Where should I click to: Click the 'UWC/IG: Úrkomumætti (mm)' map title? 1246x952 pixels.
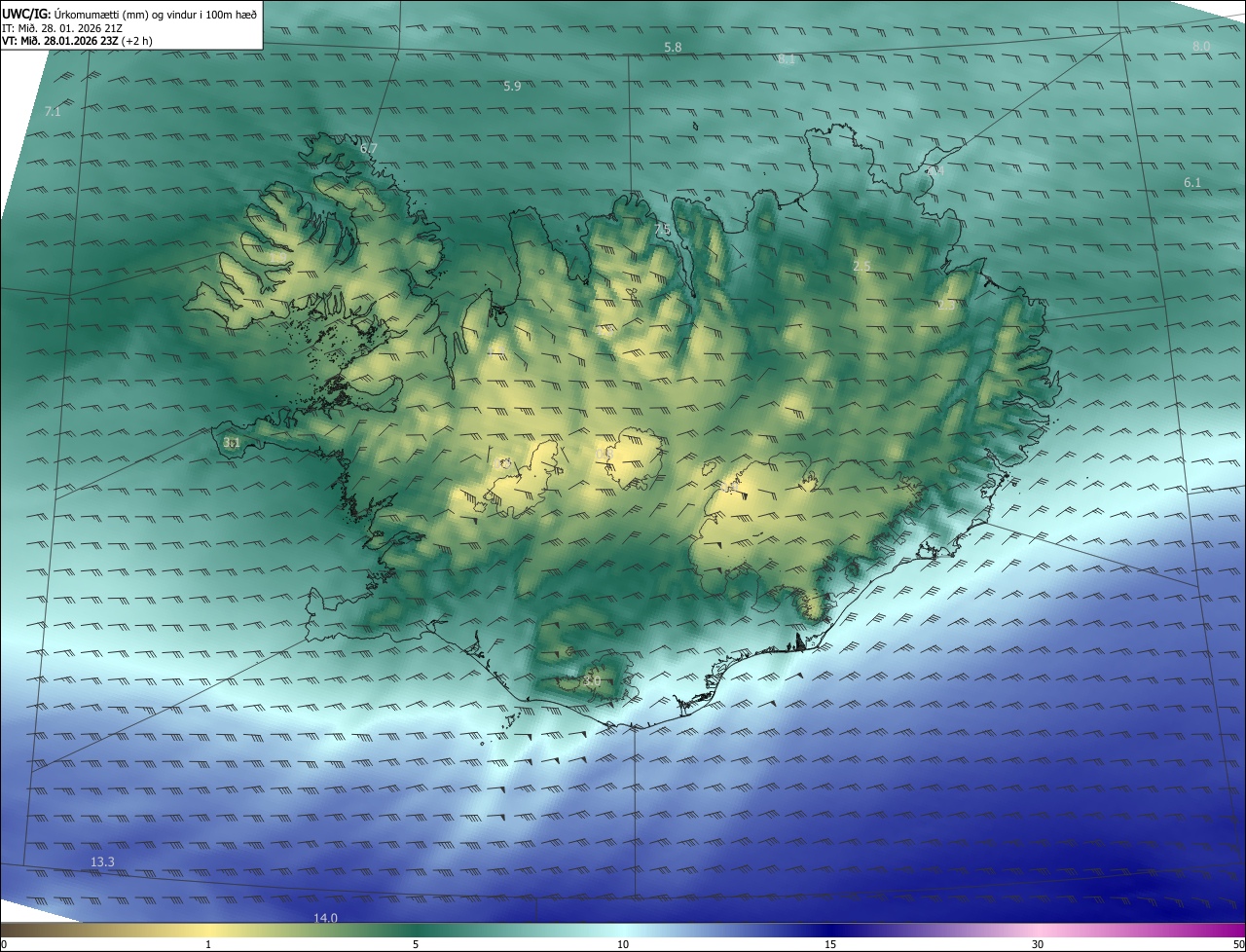(x=129, y=14)
